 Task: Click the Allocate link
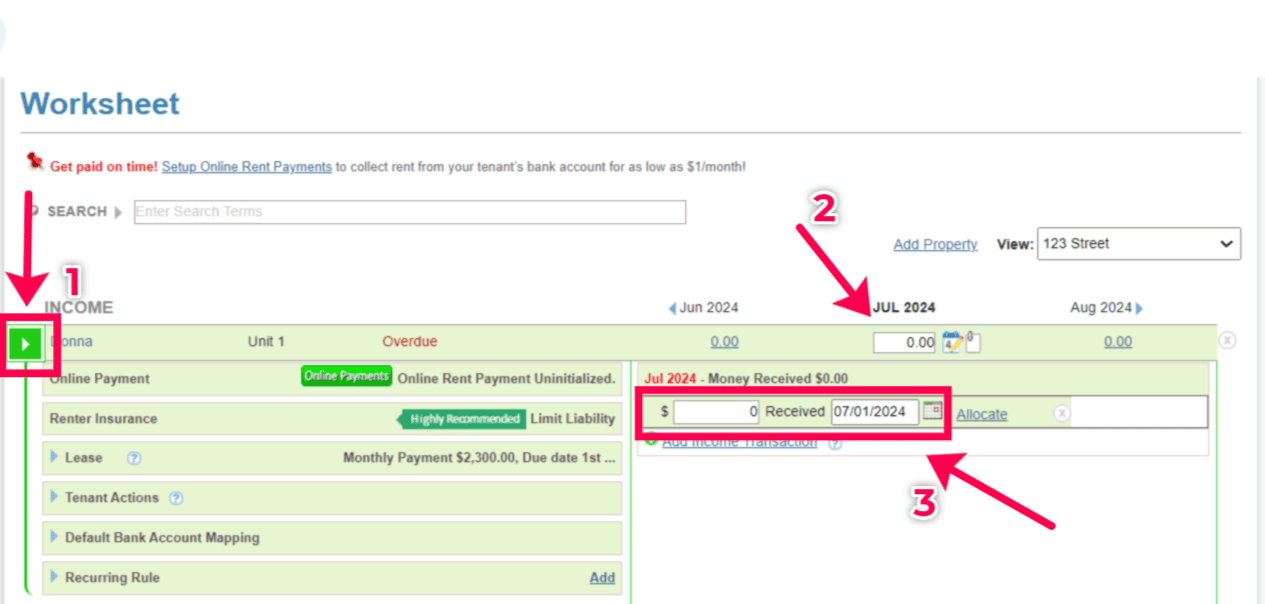pos(981,414)
